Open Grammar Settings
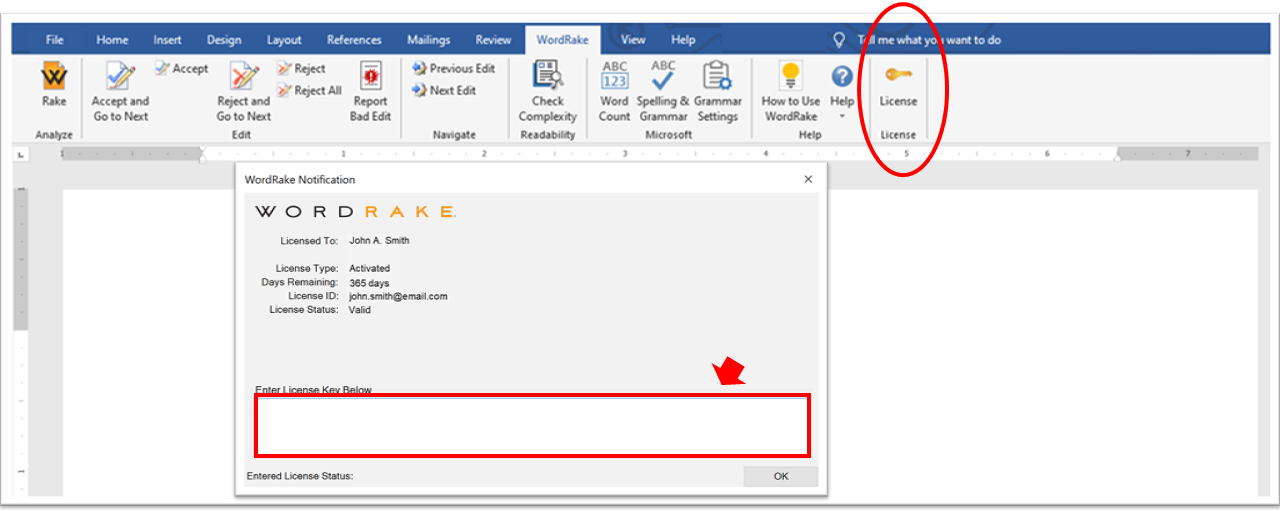1280x511 pixels. 717,92
